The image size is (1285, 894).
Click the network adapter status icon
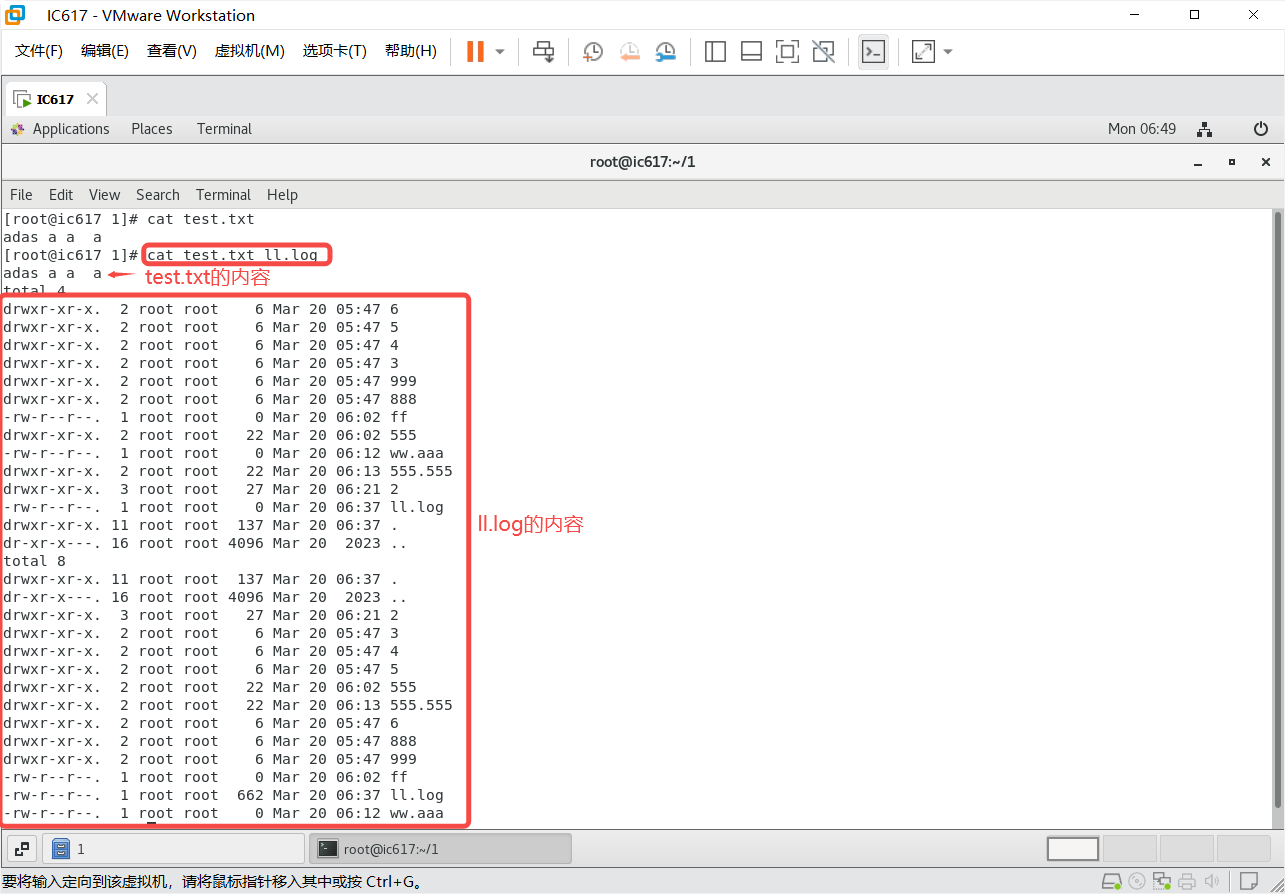1162,882
